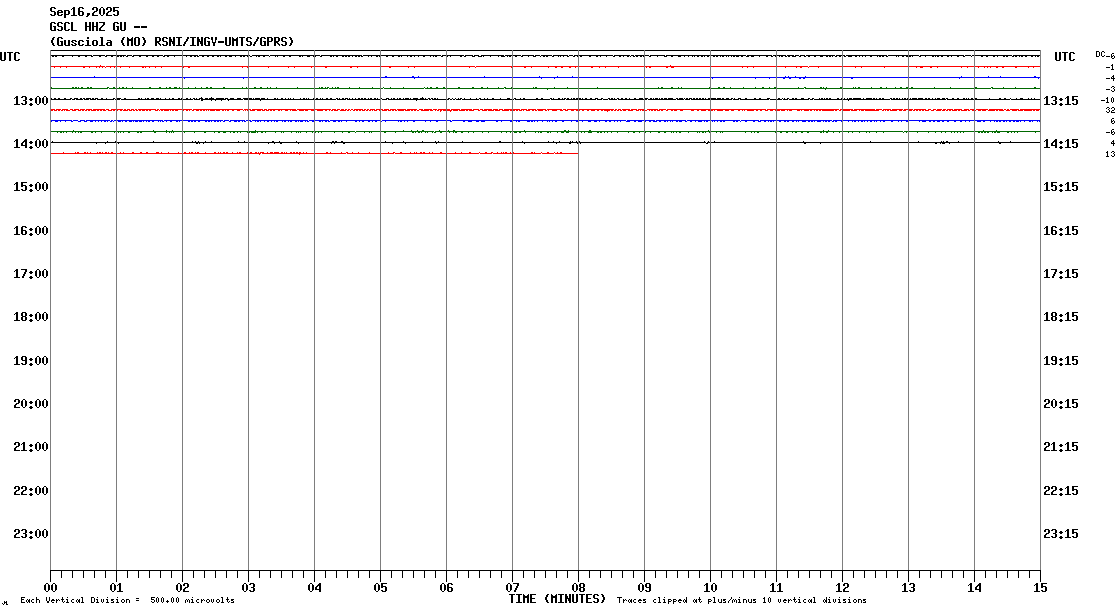Select the 20:15 end-time label

[x=1061, y=403]
